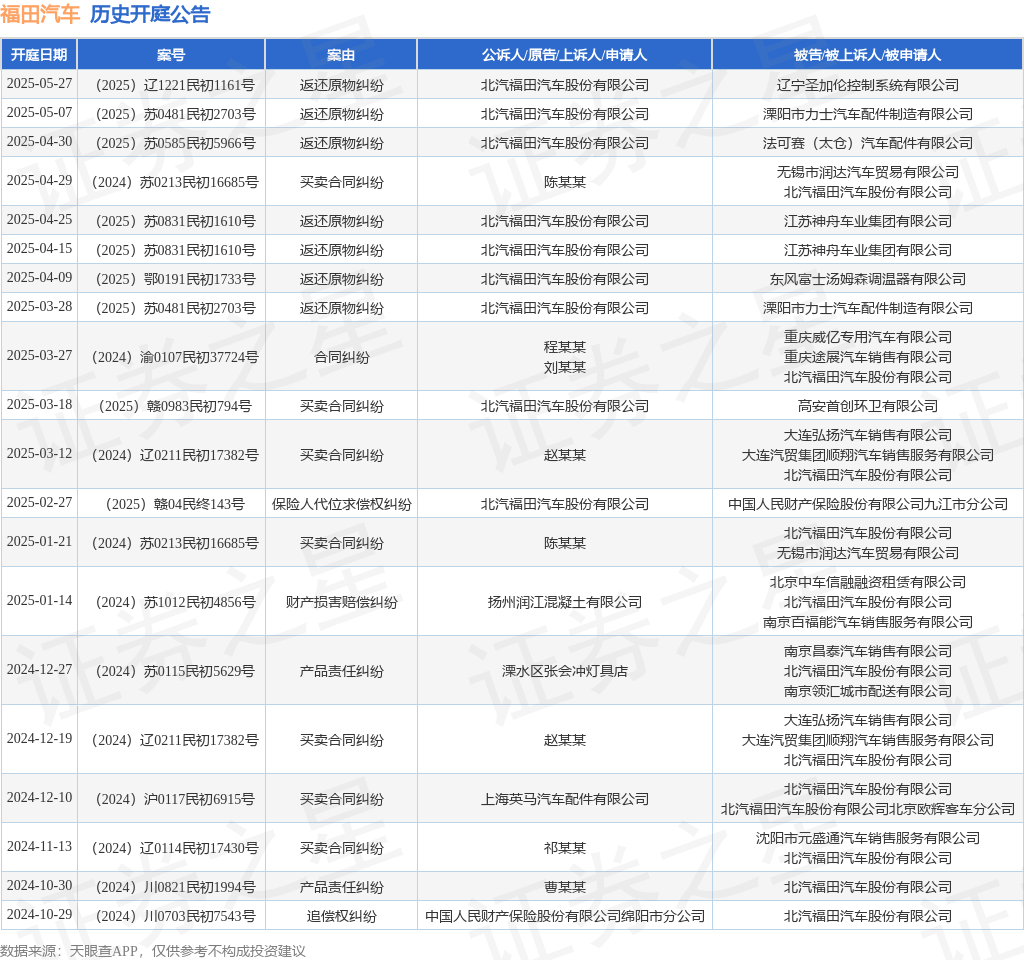Click the date cell 2025-04-25
Viewport: 1024px width, 960px height.
[x=39, y=220]
